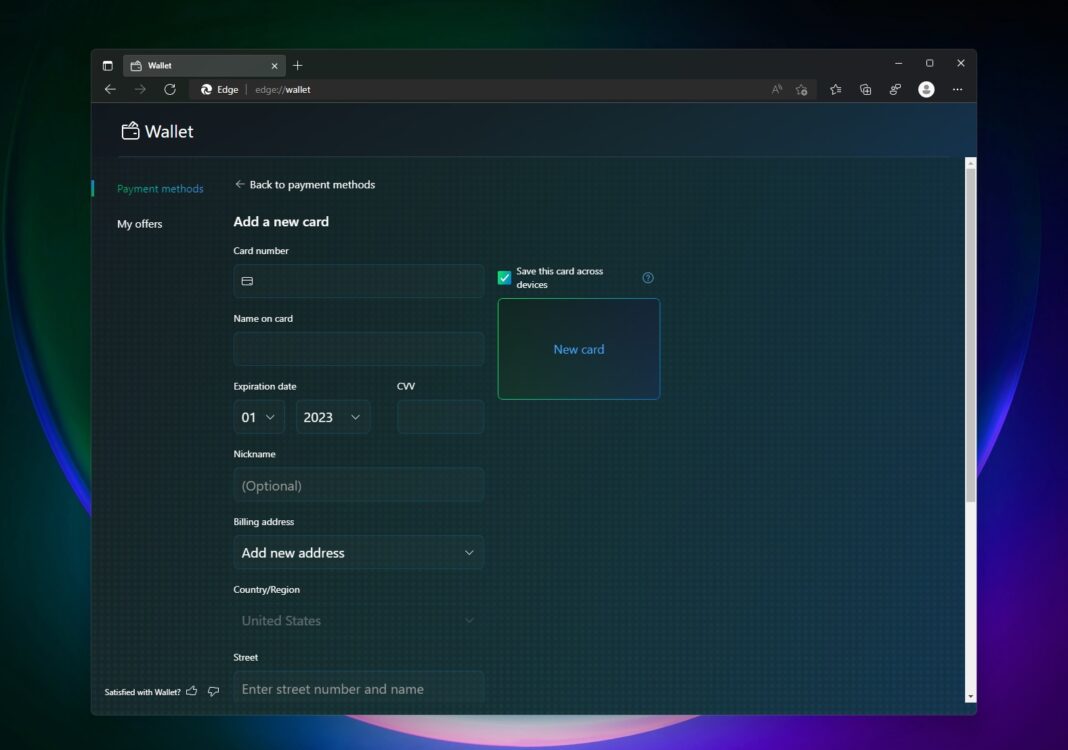The width and height of the screenshot is (1068, 750).
Task: Uncheck Save this card across devices
Action: [x=504, y=277]
